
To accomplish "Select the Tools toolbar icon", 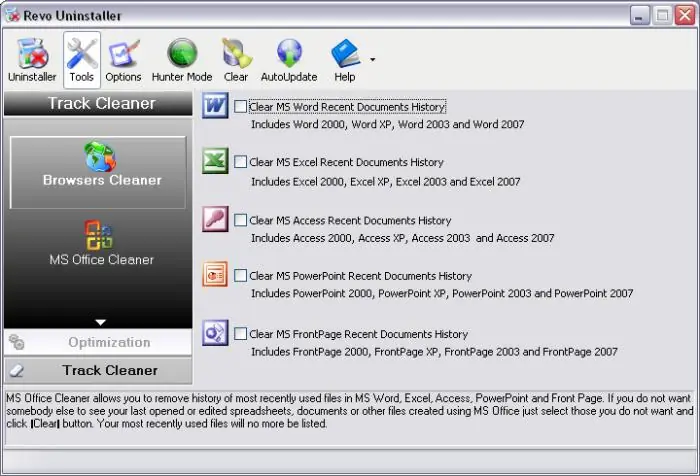I will [x=82, y=60].
